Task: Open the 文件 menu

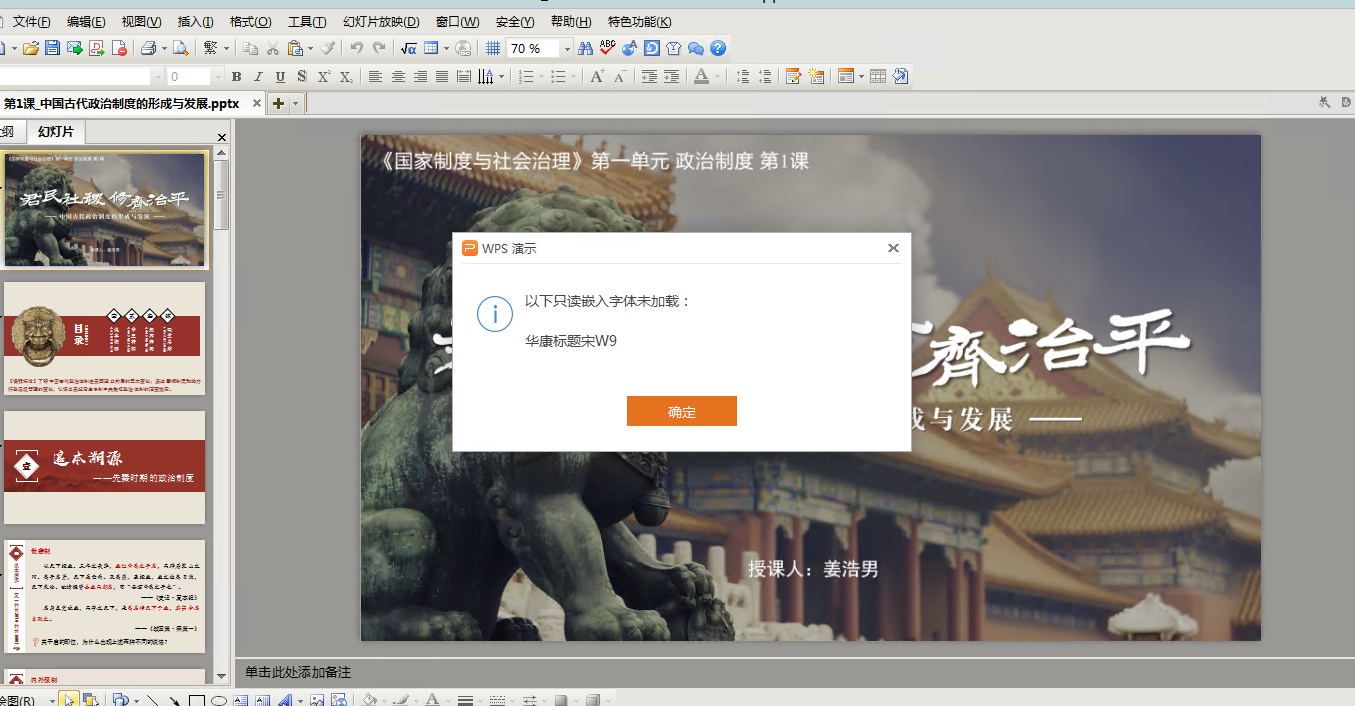Action: coord(31,22)
